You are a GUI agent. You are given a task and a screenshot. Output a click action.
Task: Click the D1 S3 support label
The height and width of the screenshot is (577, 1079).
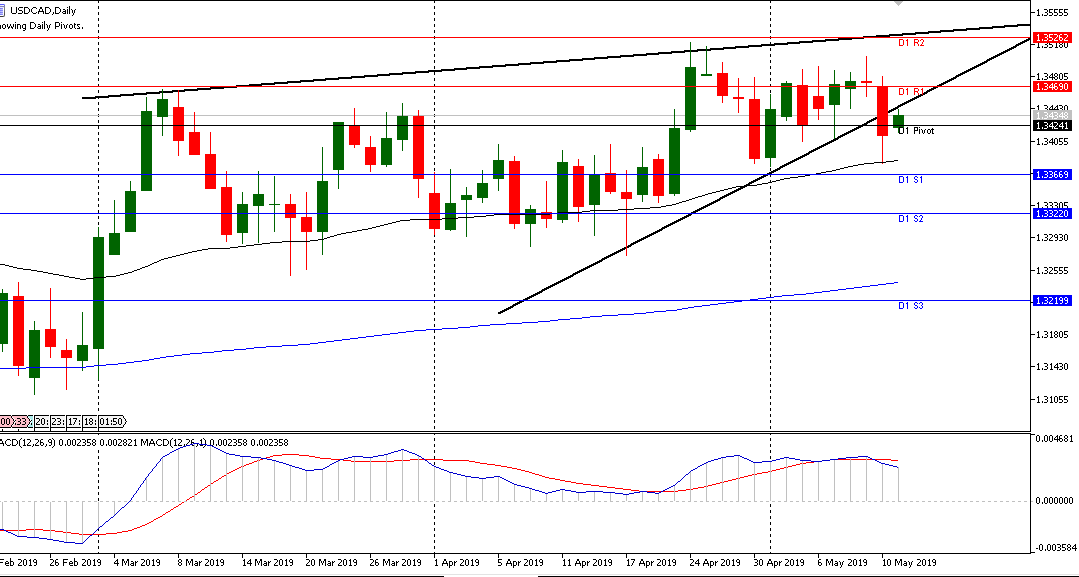click(x=910, y=306)
